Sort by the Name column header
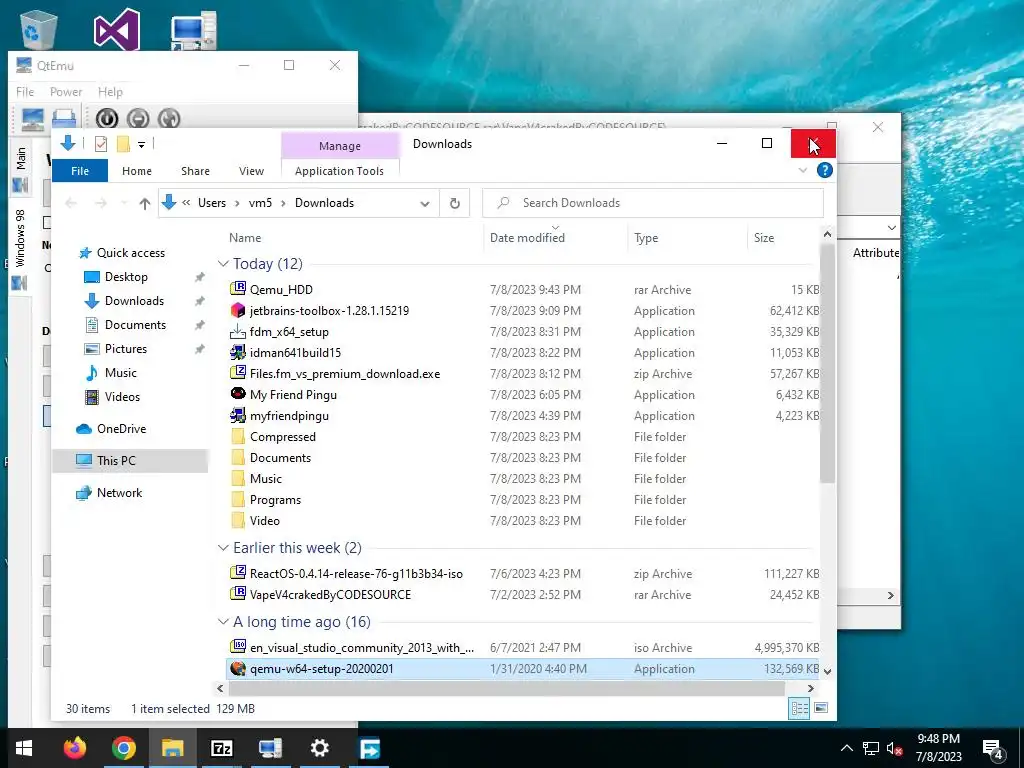 point(245,238)
